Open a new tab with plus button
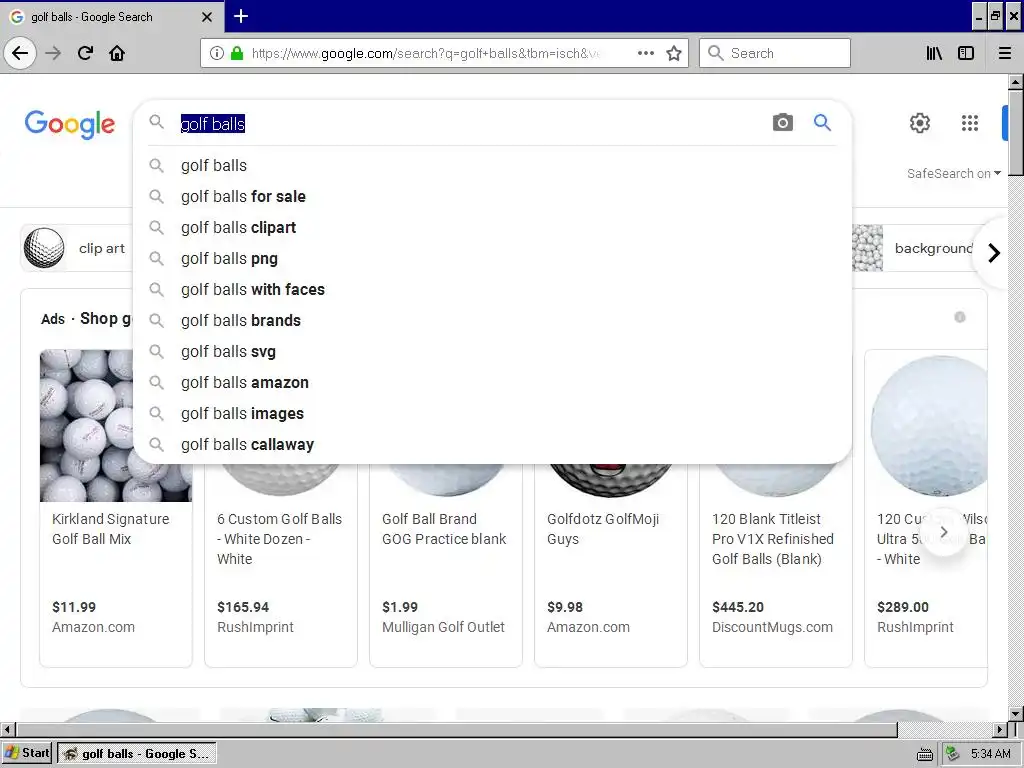 [x=241, y=16]
